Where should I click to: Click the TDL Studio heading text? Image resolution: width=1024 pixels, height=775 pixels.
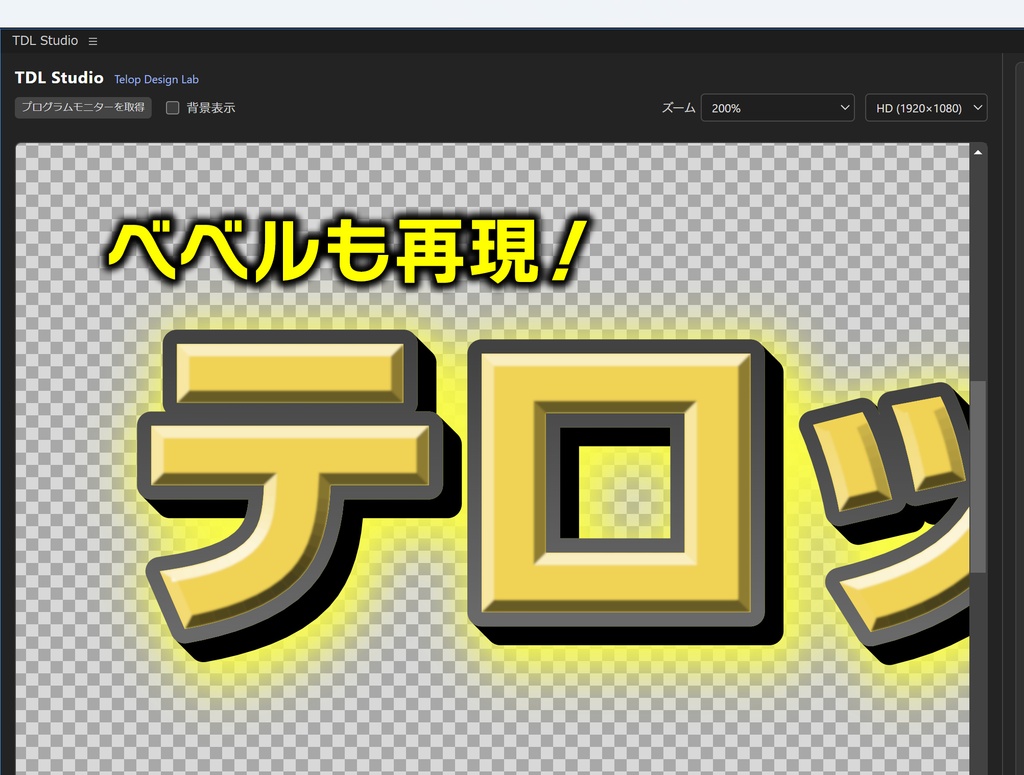click(59, 78)
